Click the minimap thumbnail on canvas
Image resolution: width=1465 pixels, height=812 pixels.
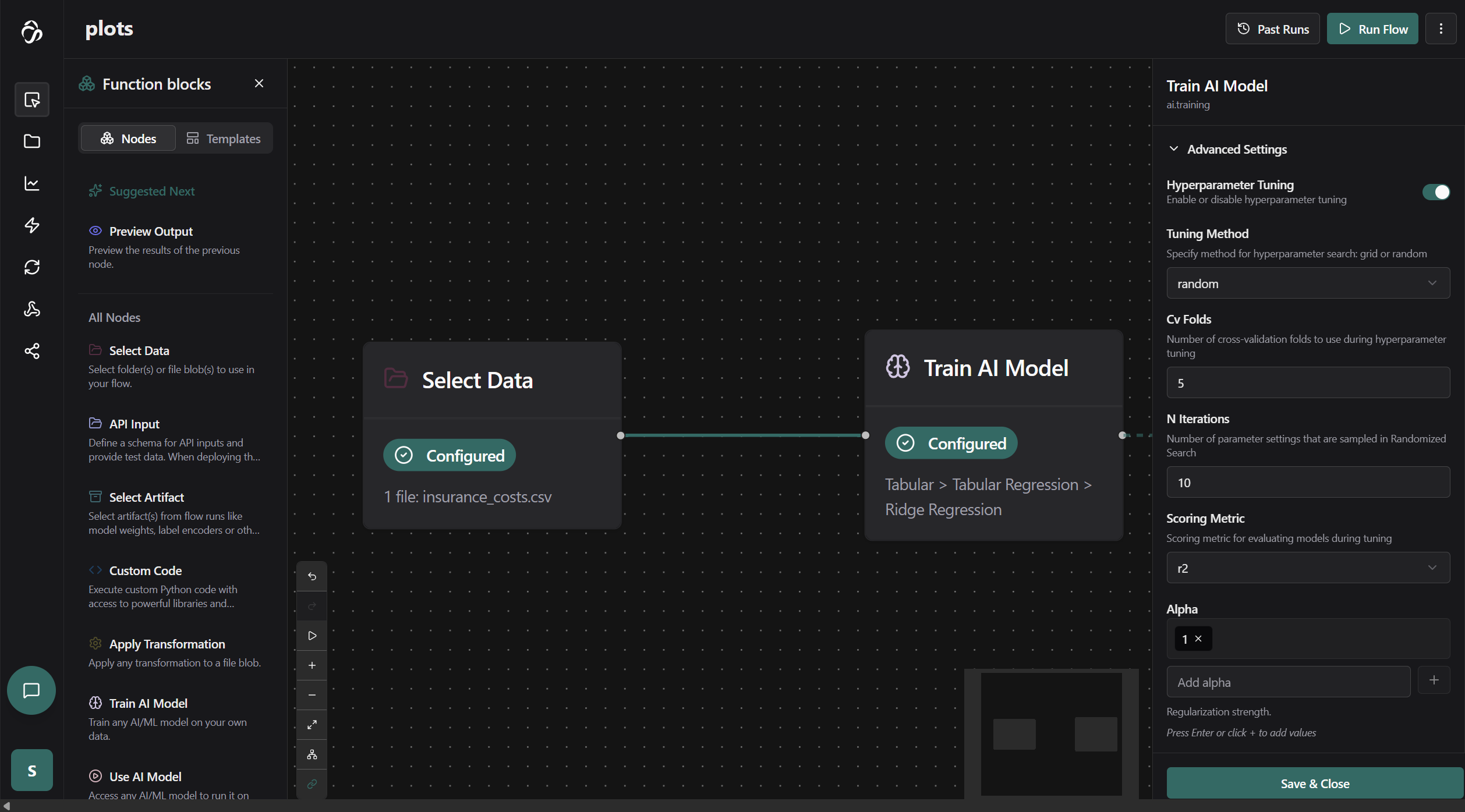[x=1051, y=734]
